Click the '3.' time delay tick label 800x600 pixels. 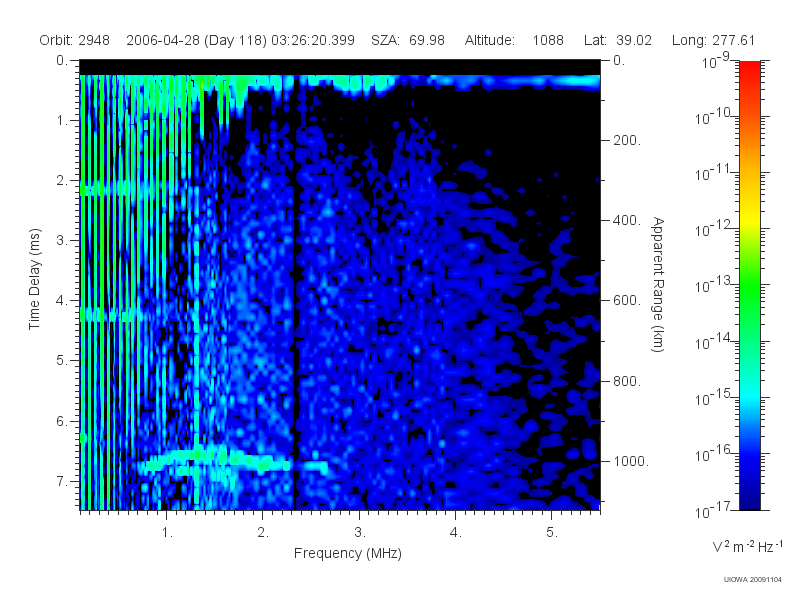click(62, 240)
